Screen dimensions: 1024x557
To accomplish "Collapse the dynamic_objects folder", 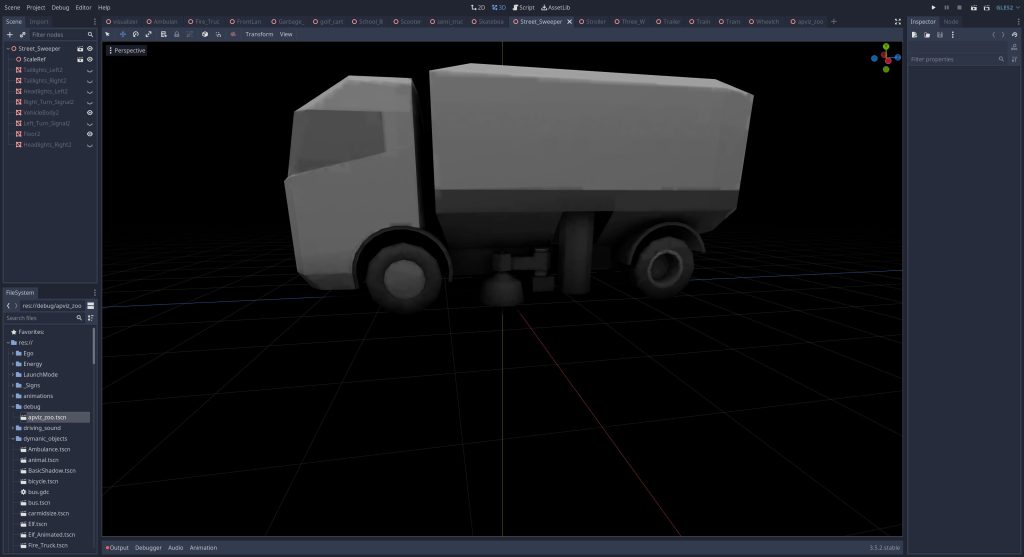I will (x=12, y=438).
